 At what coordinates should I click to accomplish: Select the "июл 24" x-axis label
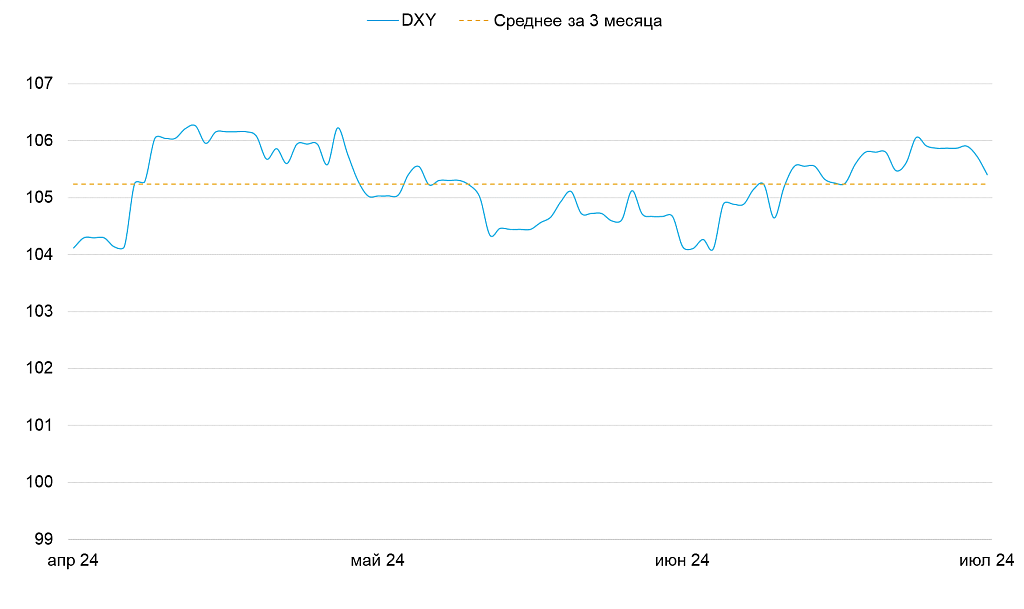pyautogui.click(x=987, y=561)
